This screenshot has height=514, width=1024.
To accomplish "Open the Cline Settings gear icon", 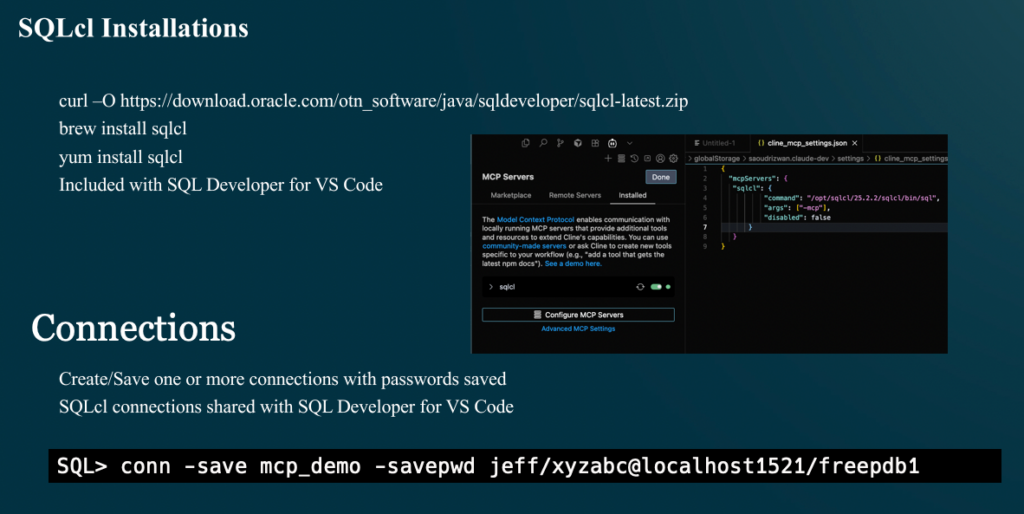I will coord(673,158).
